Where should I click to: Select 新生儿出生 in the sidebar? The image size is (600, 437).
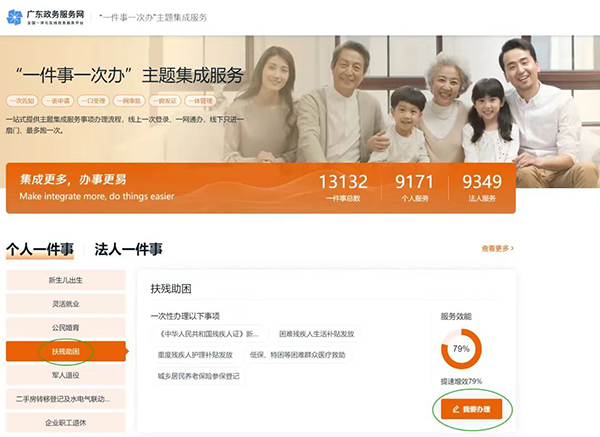[x=65, y=280]
